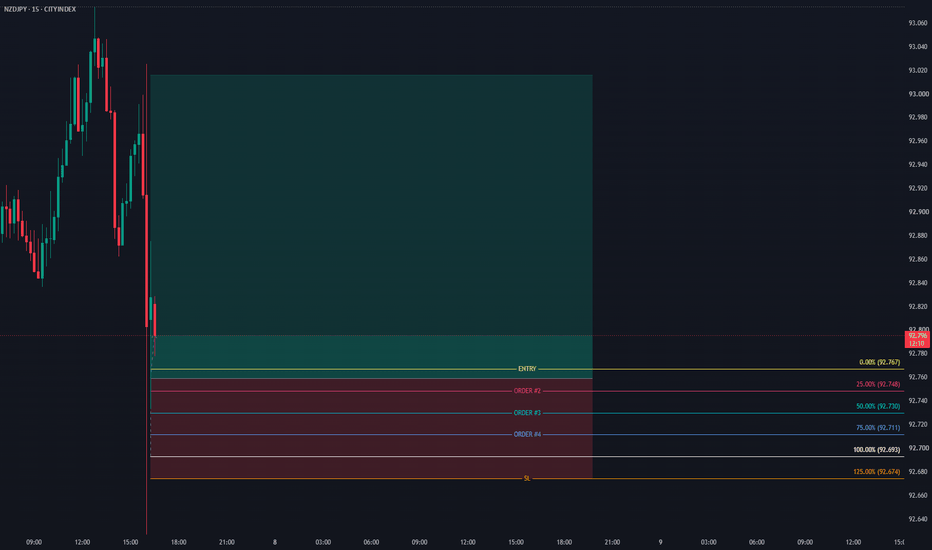
Task: Select the SL stop-loss line label
Action: pos(527,479)
